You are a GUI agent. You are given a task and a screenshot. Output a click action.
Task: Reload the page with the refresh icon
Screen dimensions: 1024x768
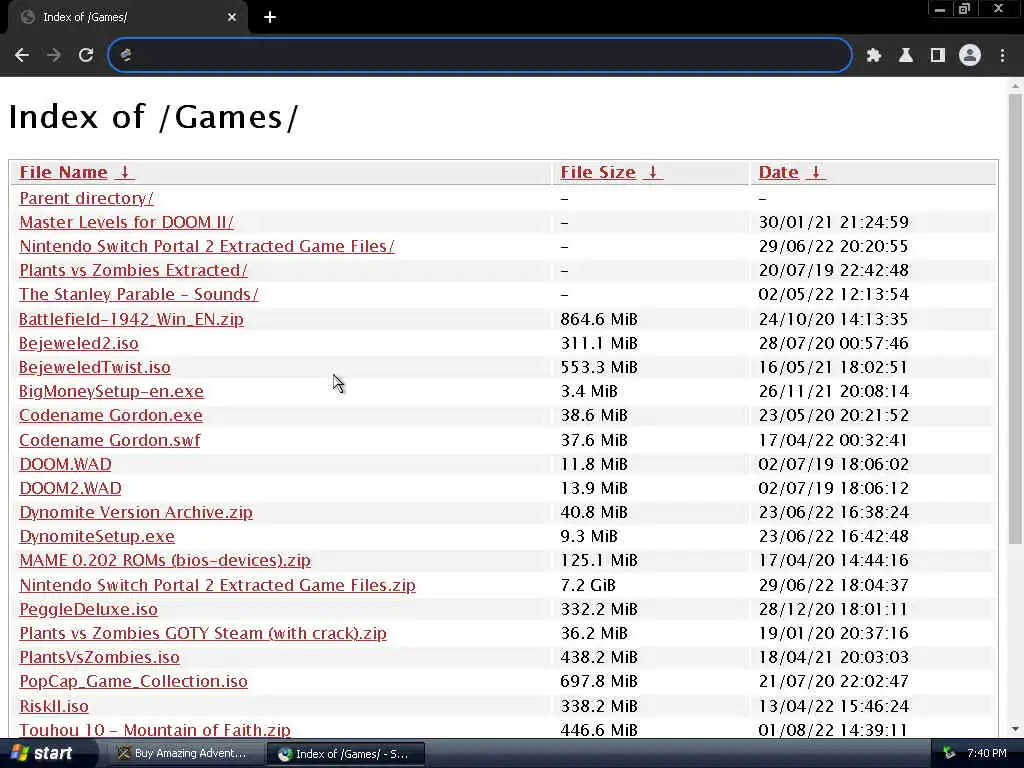pyautogui.click(x=86, y=56)
